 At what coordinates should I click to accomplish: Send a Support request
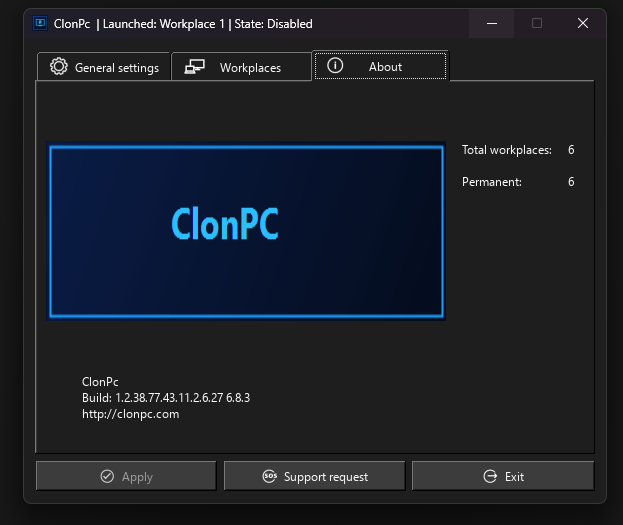314,476
